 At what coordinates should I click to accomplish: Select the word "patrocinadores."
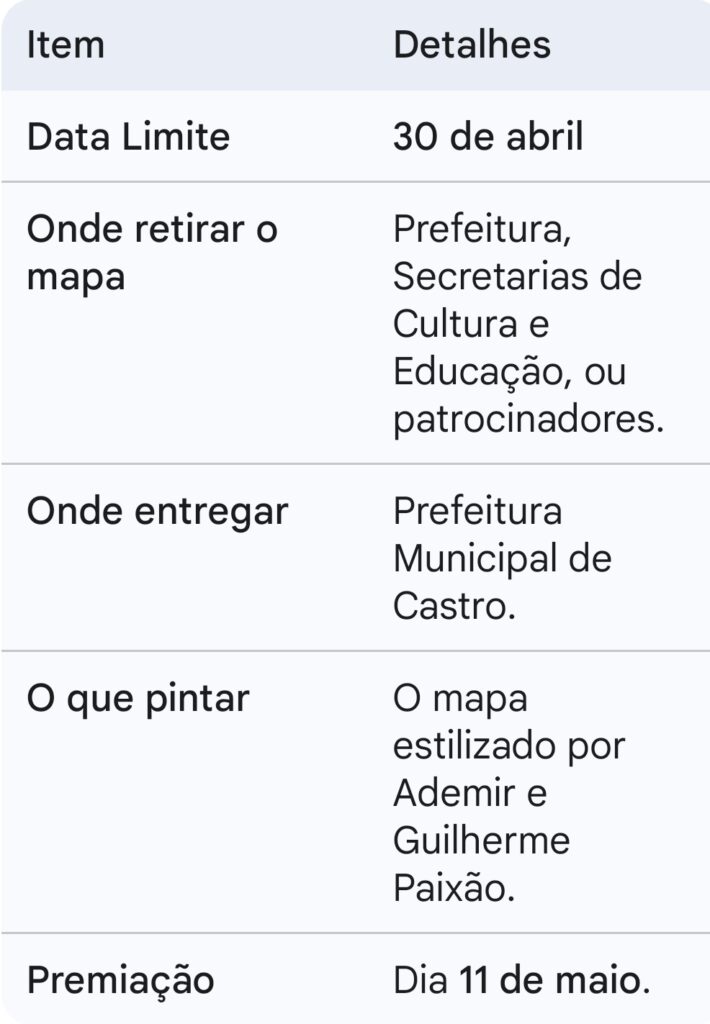pos(528,420)
